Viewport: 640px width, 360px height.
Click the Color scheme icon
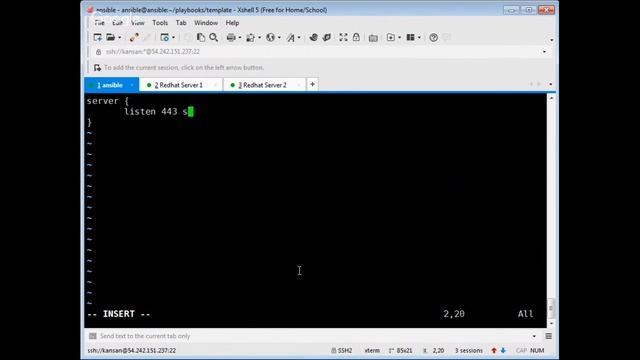(x=251, y=38)
